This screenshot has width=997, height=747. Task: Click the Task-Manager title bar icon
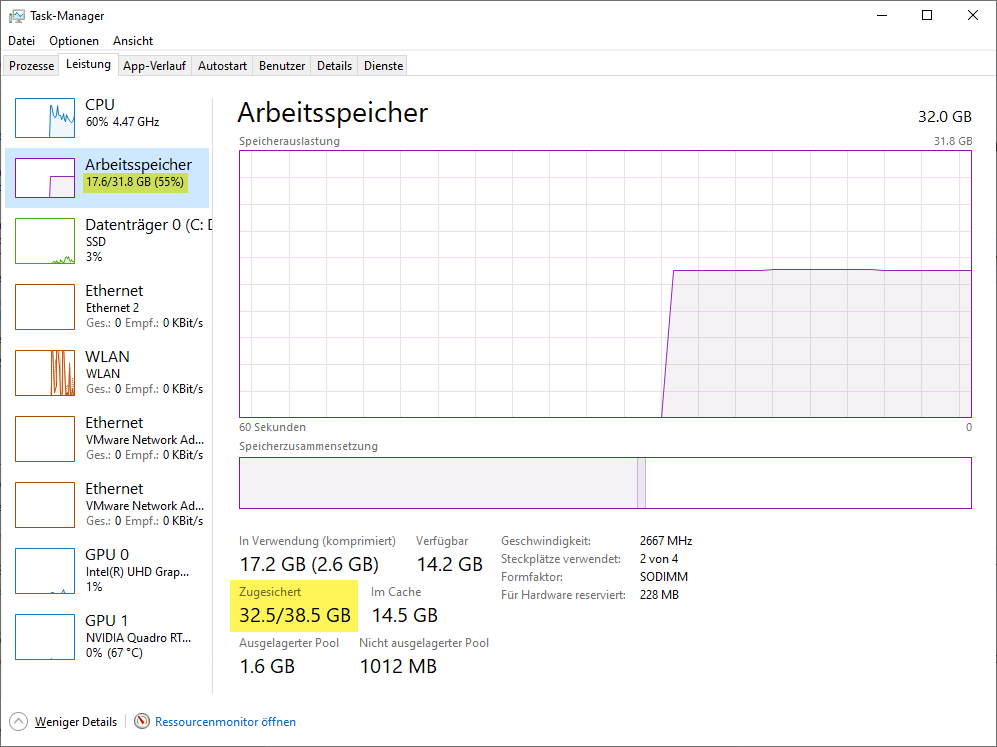point(16,16)
